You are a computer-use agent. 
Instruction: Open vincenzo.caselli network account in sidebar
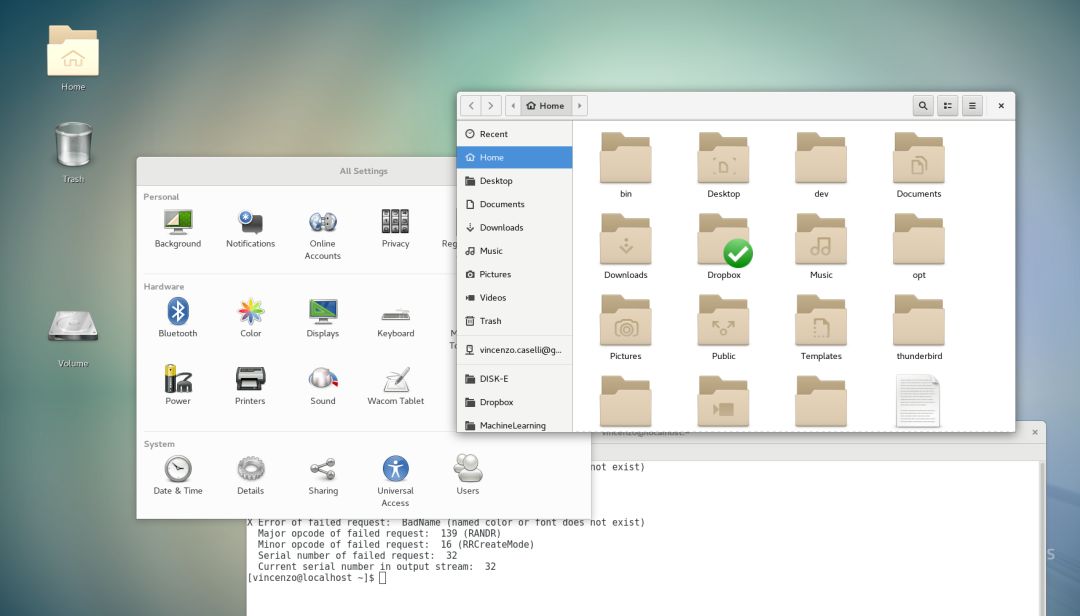[x=515, y=350]
